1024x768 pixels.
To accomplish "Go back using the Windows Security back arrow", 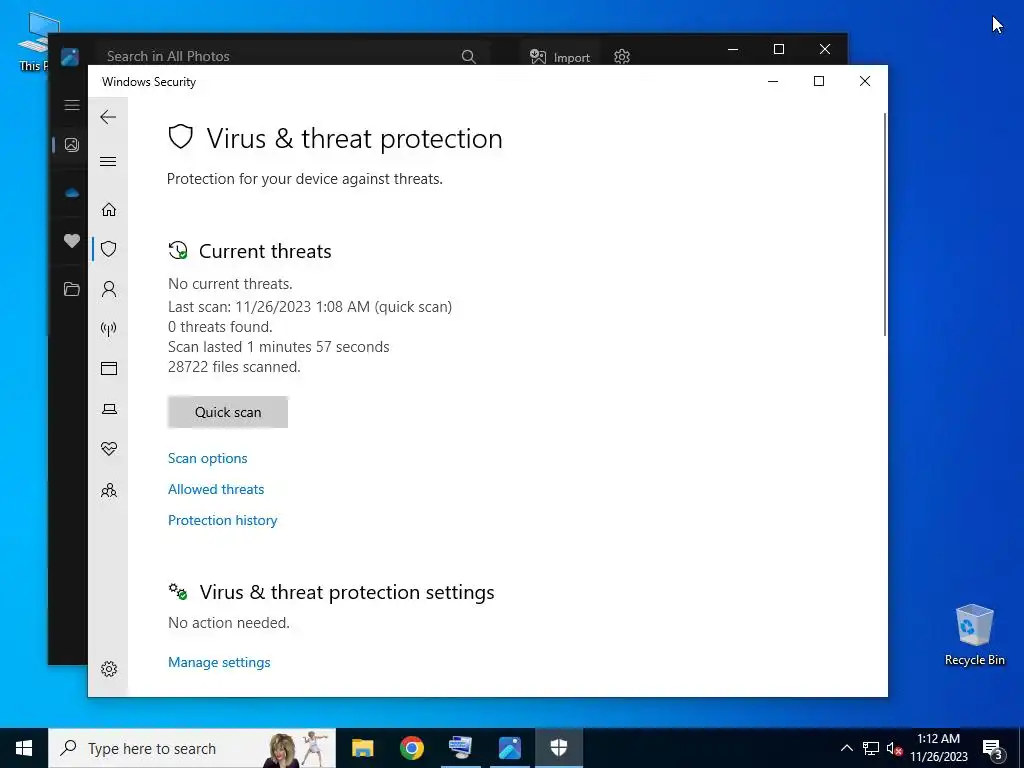I will click(x=108, y=117).
